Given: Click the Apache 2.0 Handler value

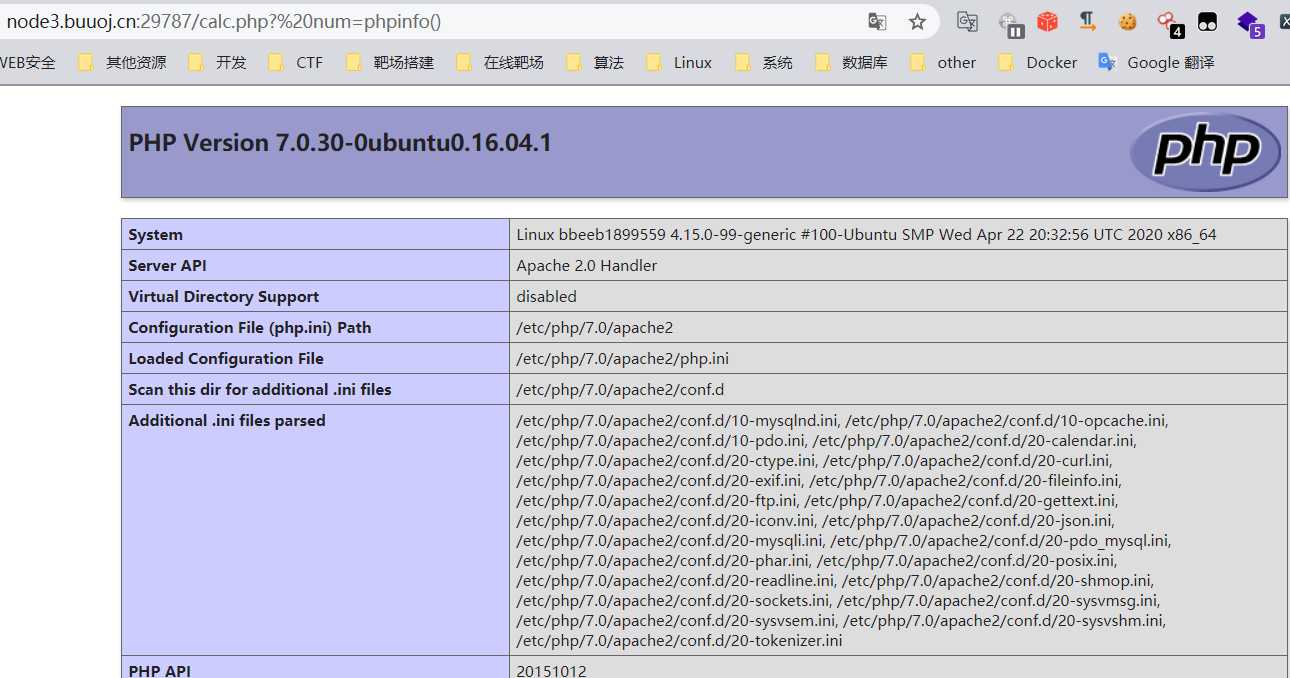Looking at the screenshot, I should (587, 266).
